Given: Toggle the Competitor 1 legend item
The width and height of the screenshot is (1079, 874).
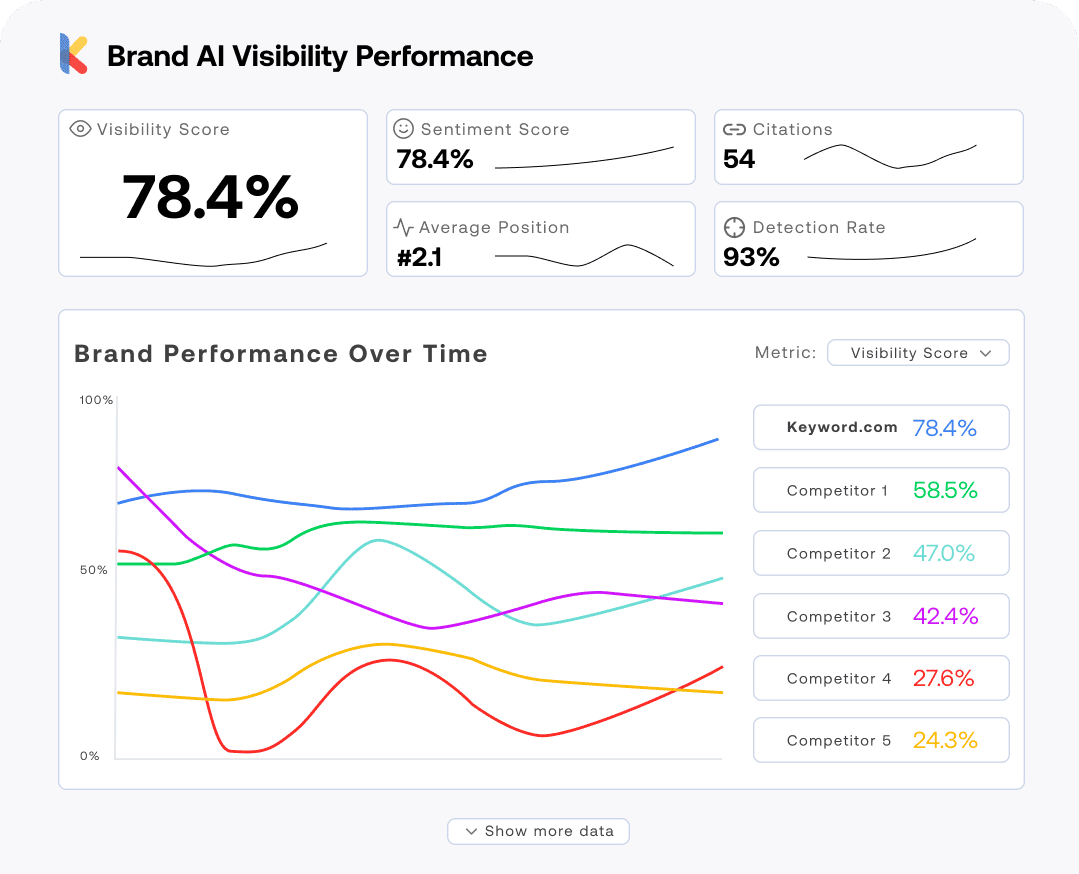Looking at the screenshot, I should 881,490.
